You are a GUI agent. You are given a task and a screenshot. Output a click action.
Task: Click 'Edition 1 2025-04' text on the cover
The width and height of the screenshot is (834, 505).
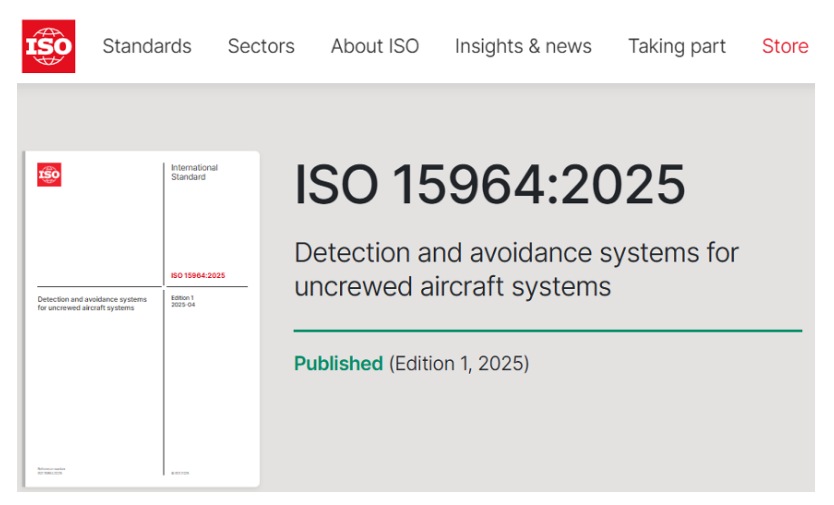click(183, 301)
